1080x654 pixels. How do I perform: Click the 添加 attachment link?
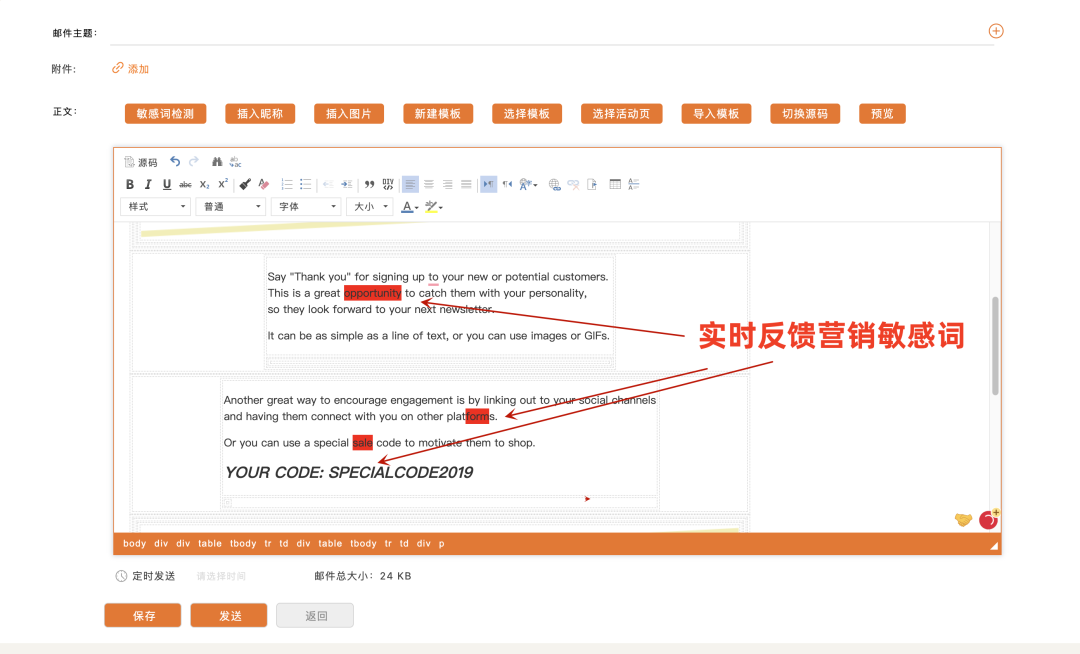point(131,68)
